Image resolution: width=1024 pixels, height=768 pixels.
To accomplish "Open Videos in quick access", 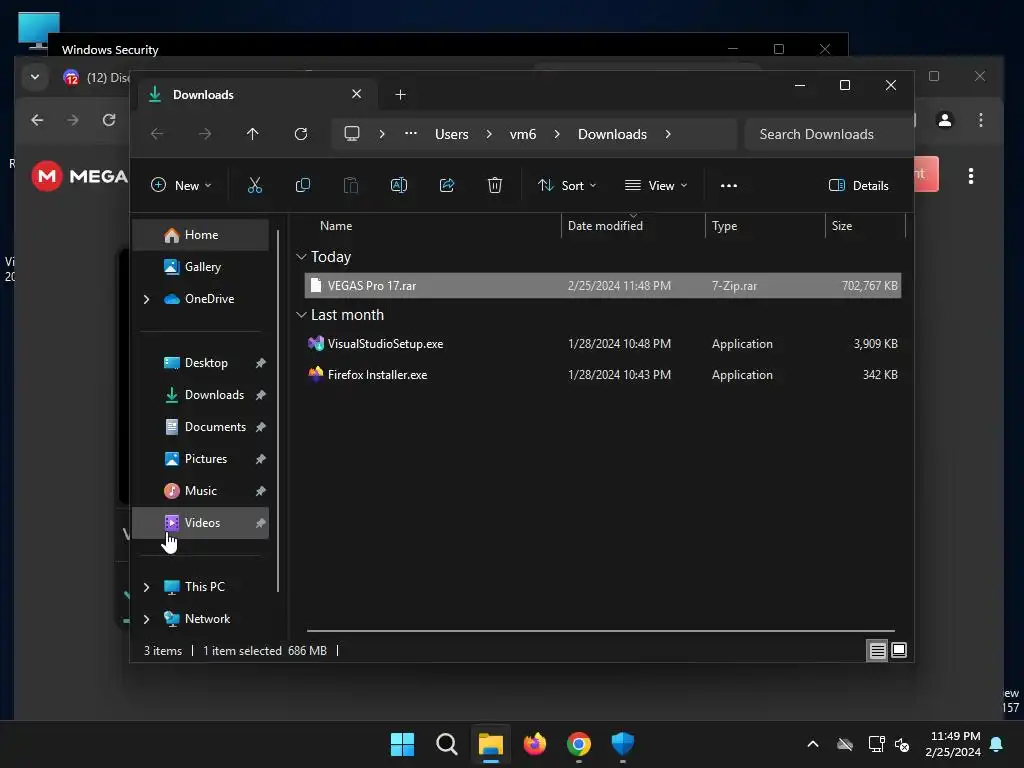I will [x=200, y=523].
